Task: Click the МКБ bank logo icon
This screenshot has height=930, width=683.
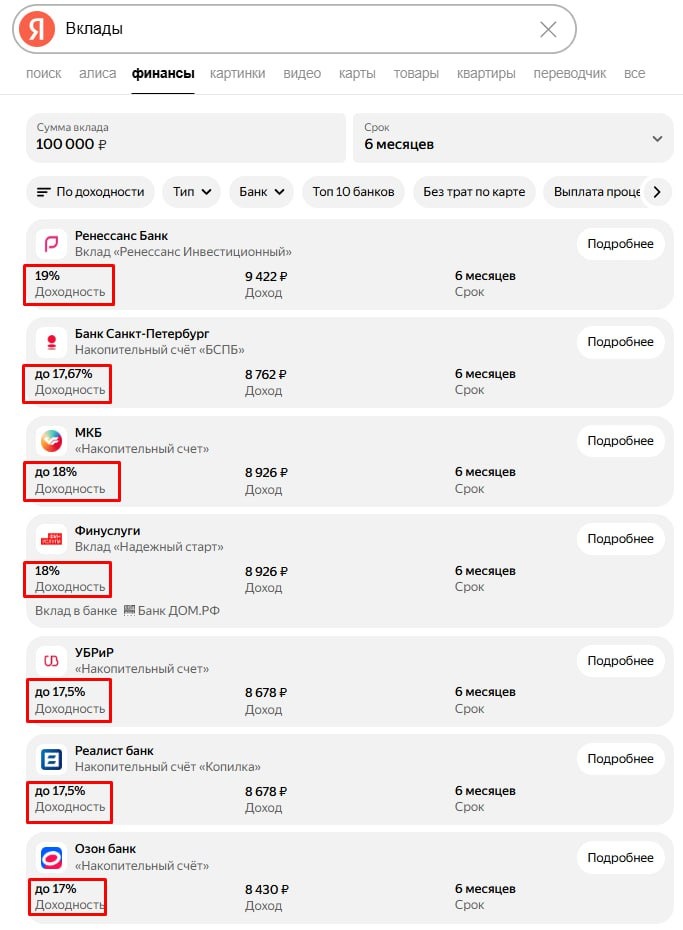Action: coord(51,441)
